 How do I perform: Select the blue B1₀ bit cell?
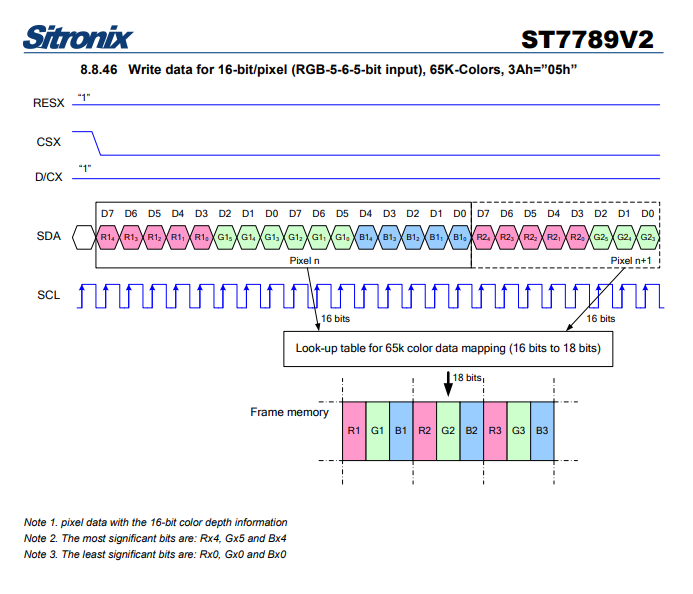coord(460,237)
